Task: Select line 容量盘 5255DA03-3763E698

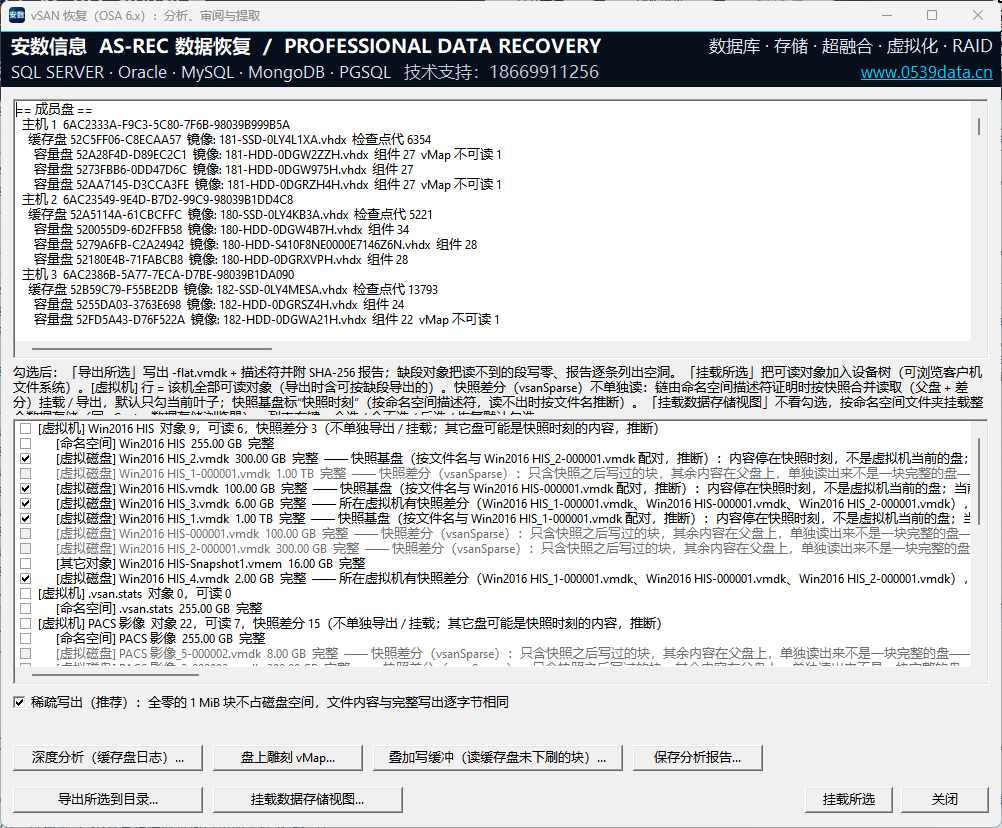Action: [x=219, y=305]
